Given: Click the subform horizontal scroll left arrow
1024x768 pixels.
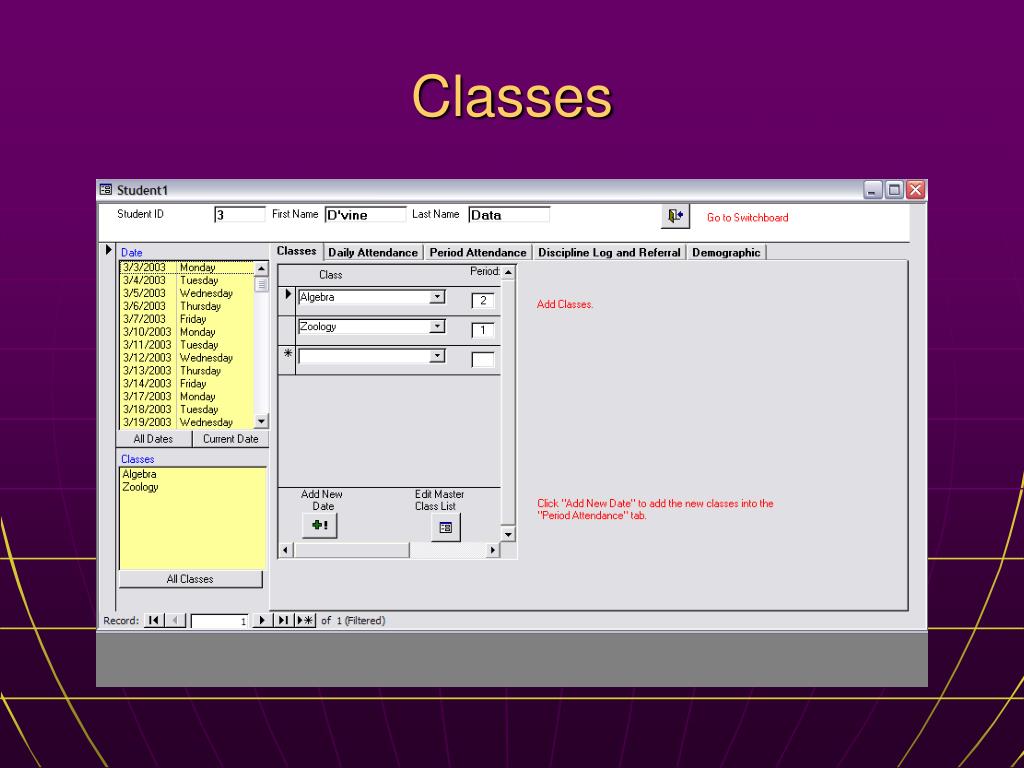Looking at the screenshot, I should pyautogui.click(x=285, y=551).
